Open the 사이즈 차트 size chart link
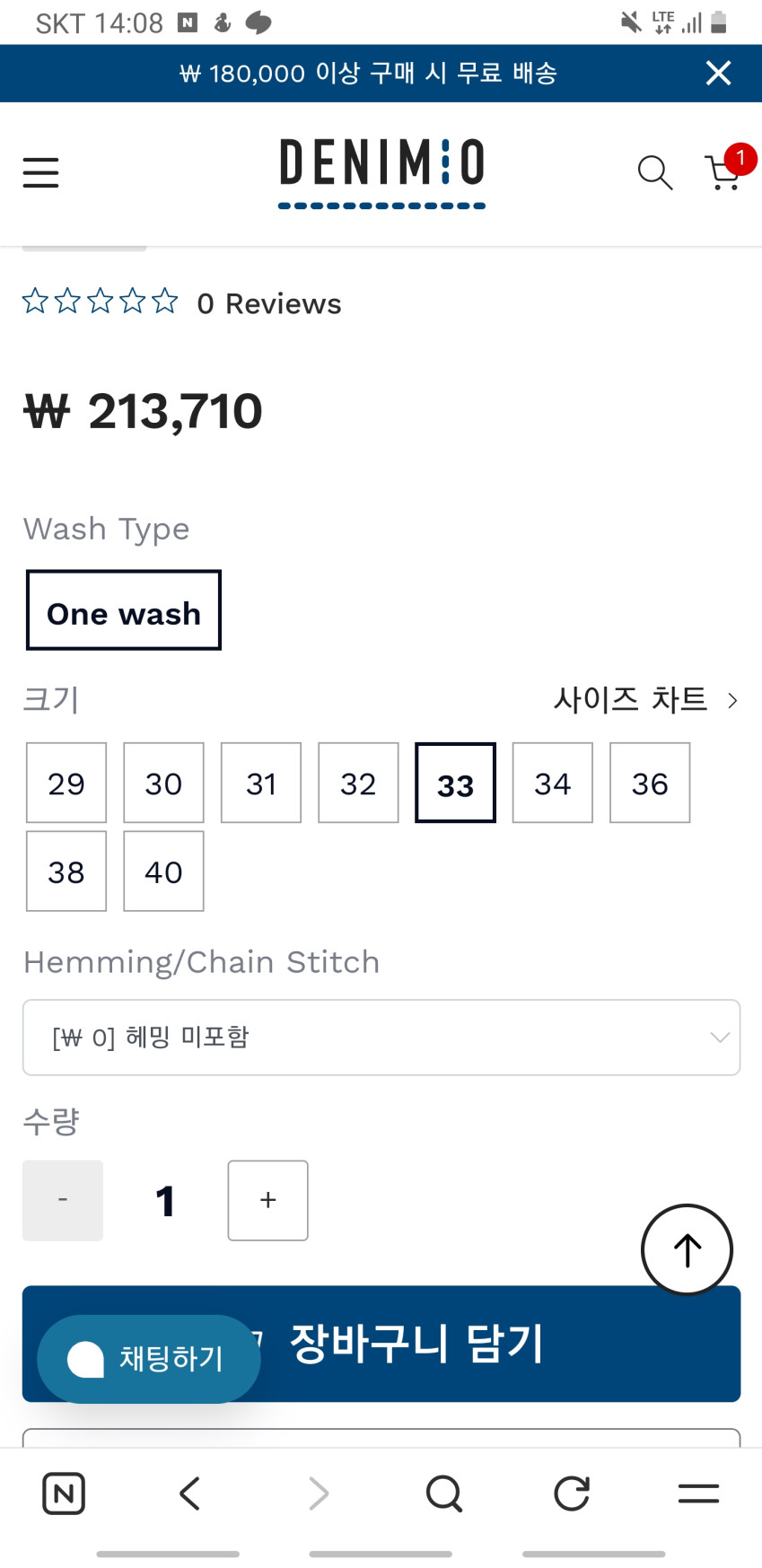 pos(644,699)
